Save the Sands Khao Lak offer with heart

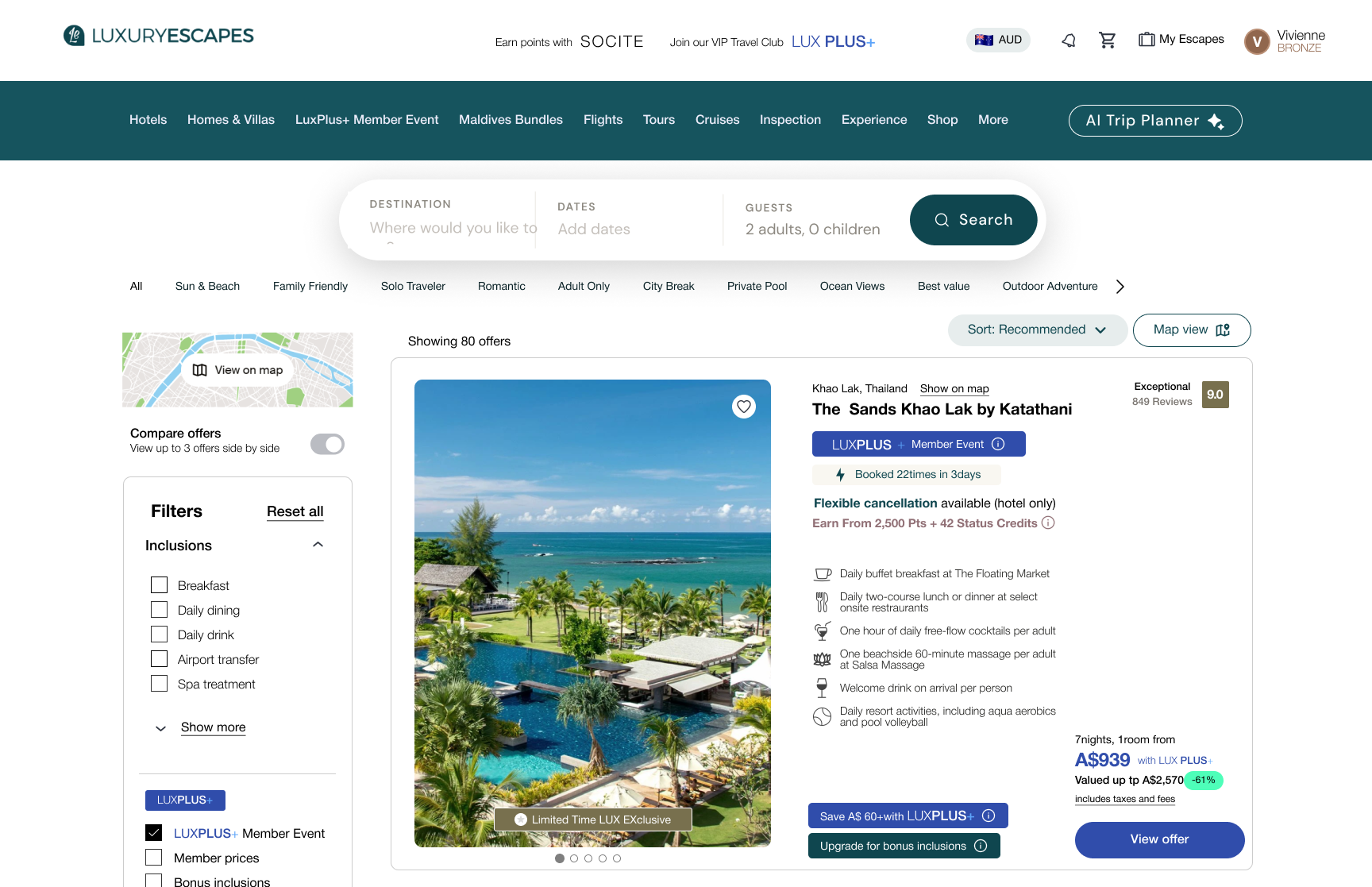coord(744,407)
